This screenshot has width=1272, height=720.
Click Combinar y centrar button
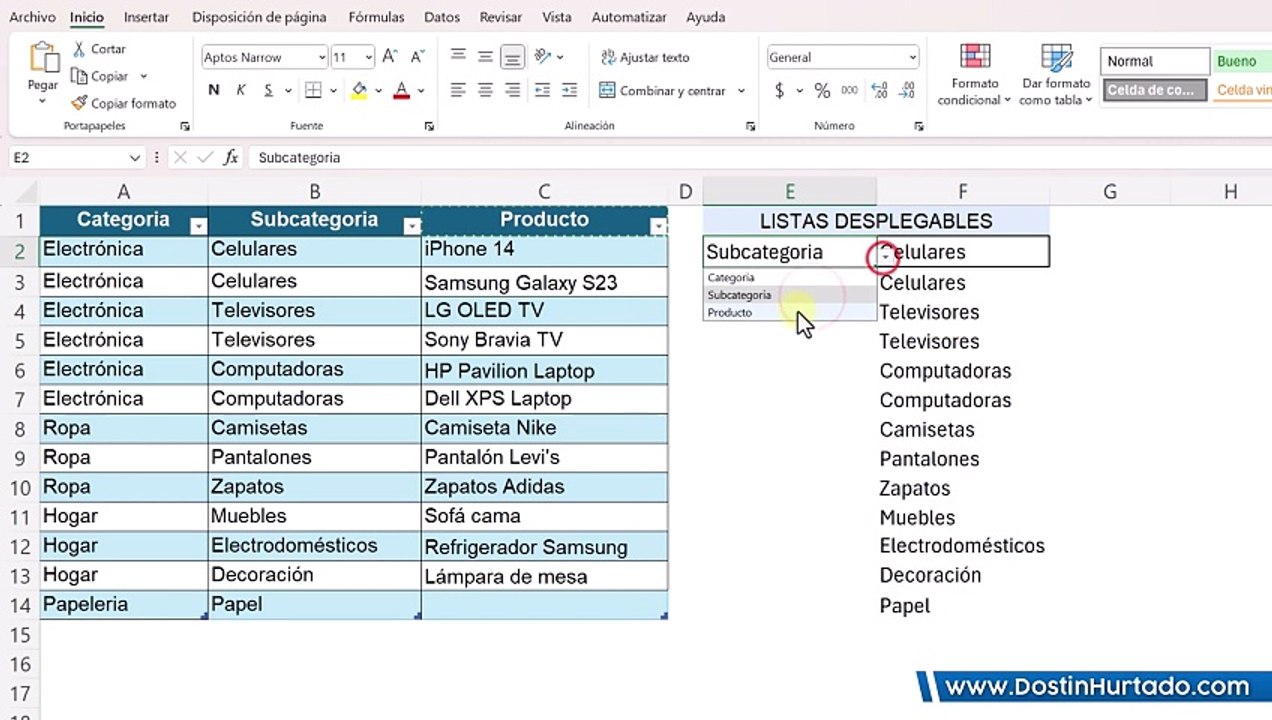pos(663,90)
